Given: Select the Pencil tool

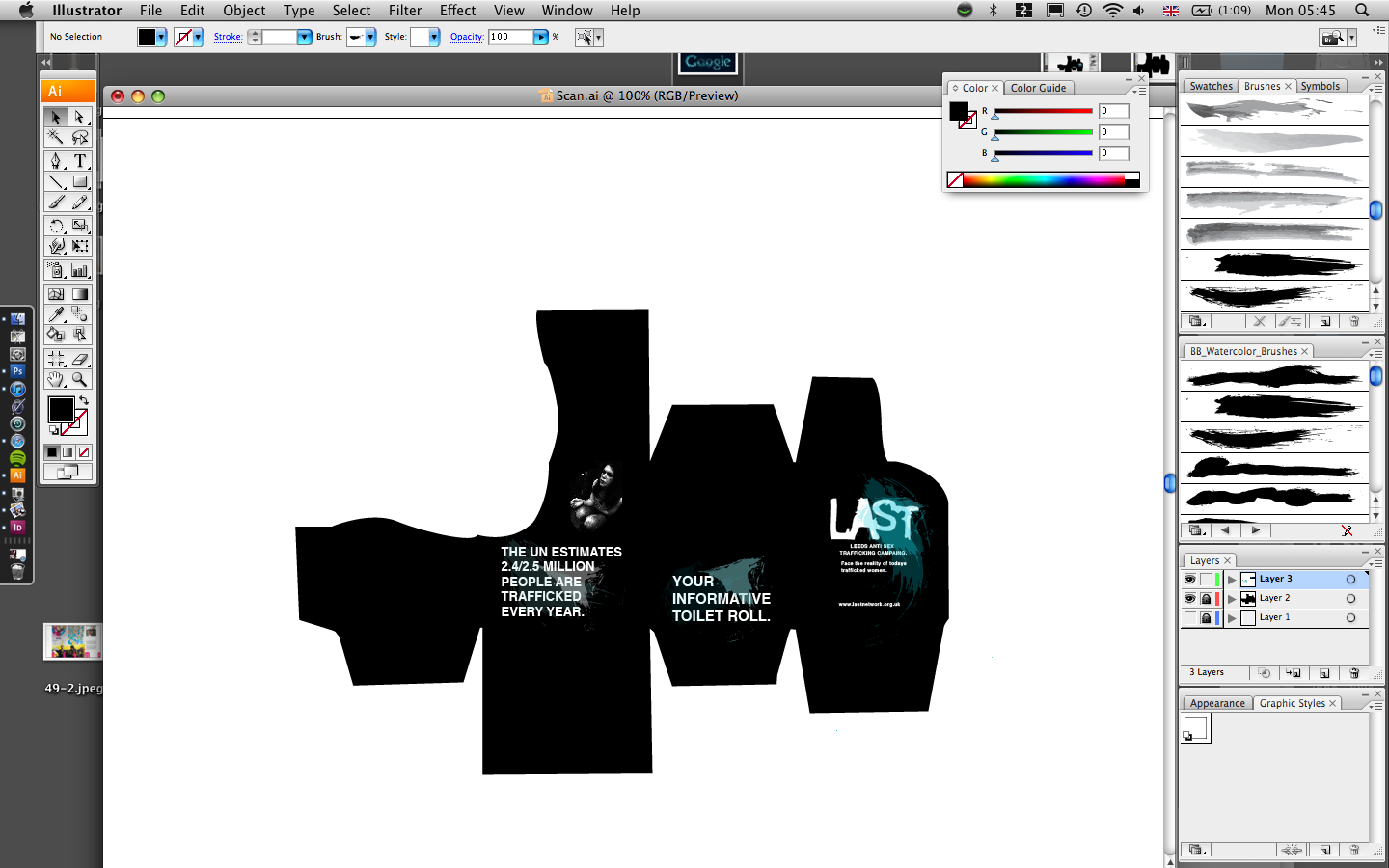Looking at the screenshot, I should pos(80,202).
